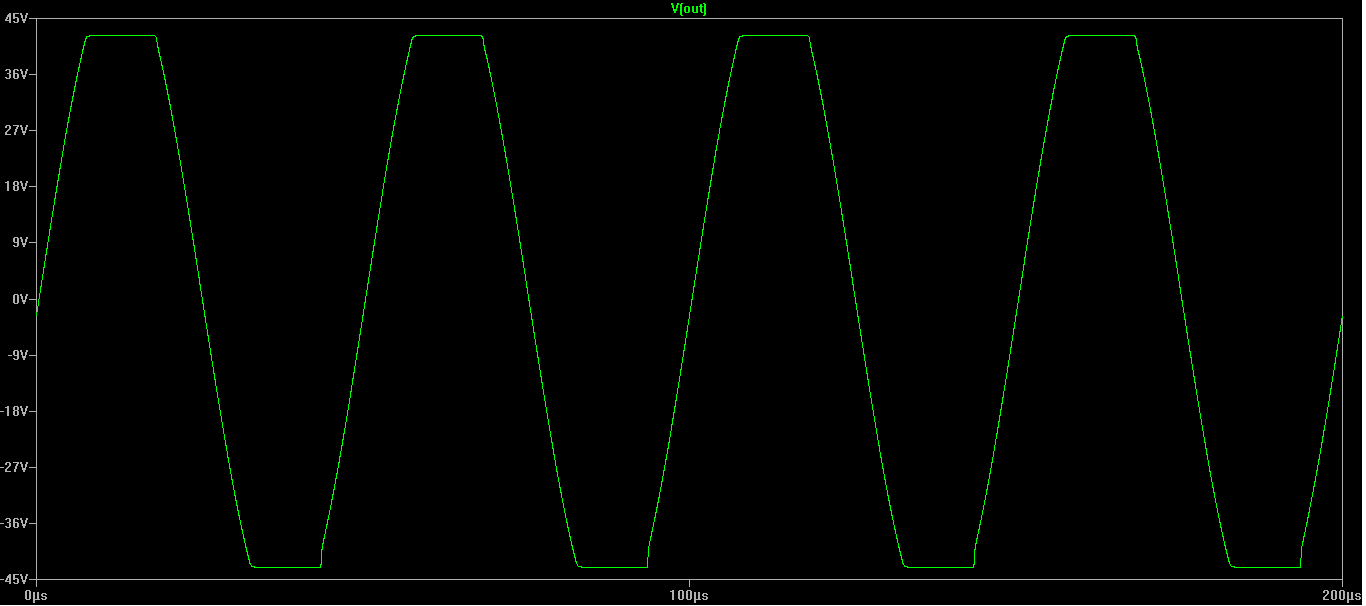Screen dimensions: 1366x606
Task: Click the 45V vertical axis label
Action: [x=19, y=18]
